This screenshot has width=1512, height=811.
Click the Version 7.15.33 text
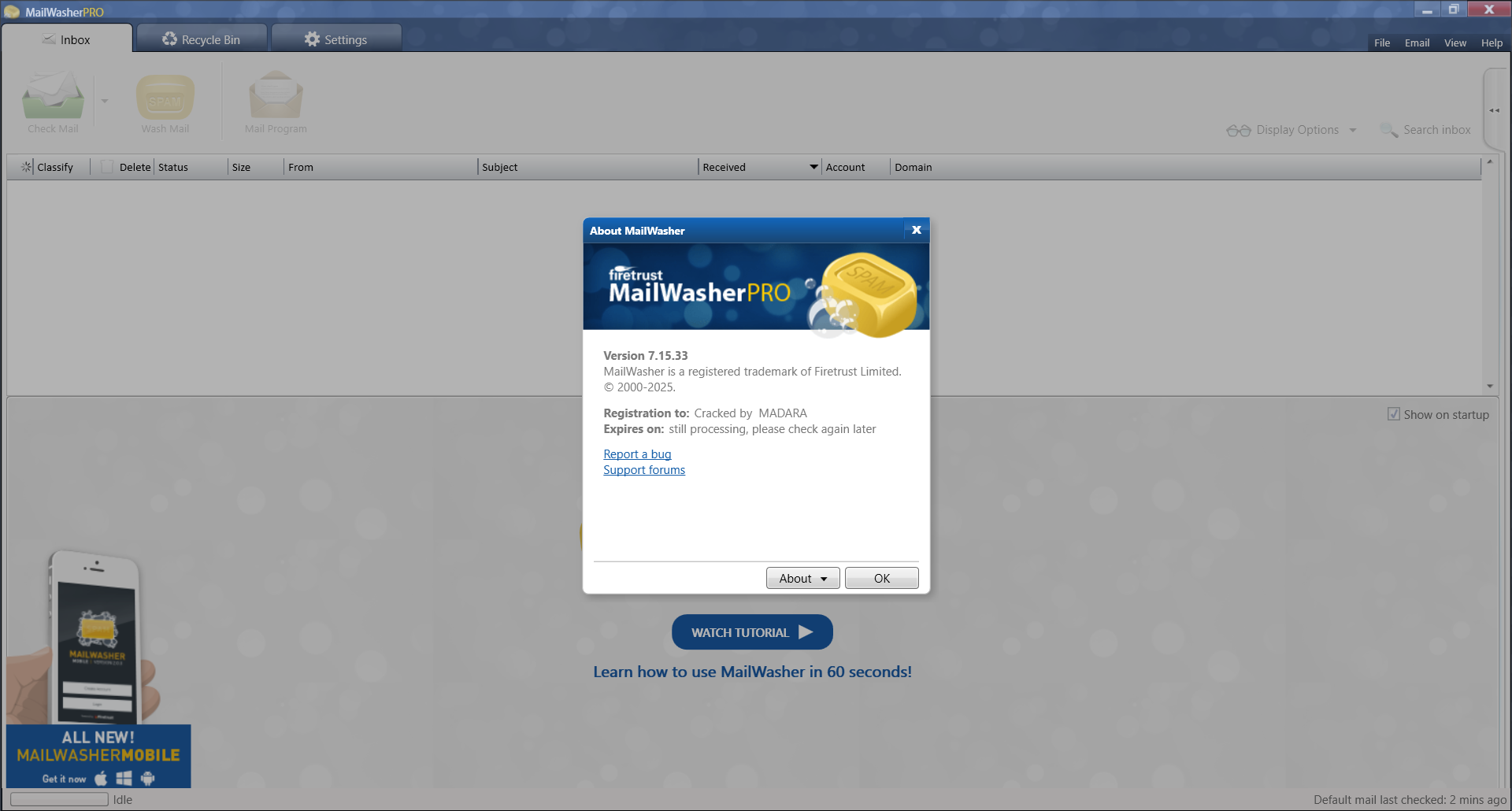646,356
